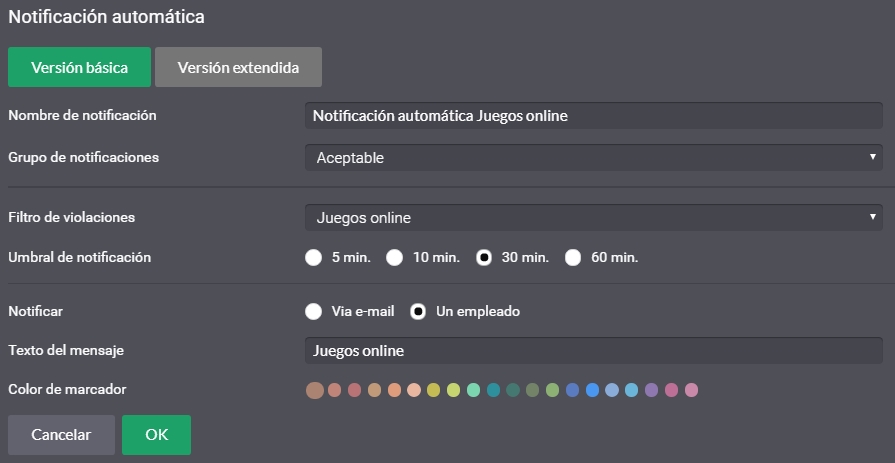Pick the yellow-green marker color swatch
The image size is (895, 463).
click(453, 390)
